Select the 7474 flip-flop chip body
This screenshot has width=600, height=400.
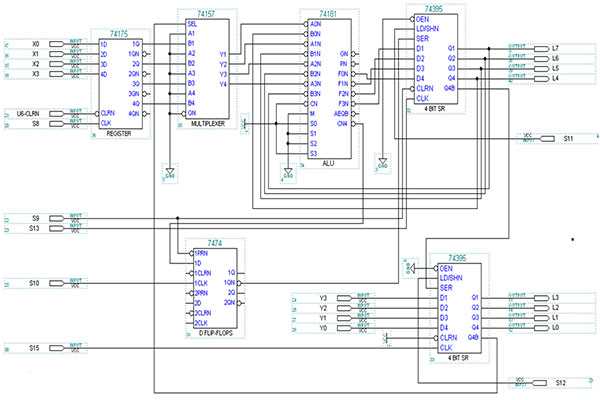click(x=215, y=288)
